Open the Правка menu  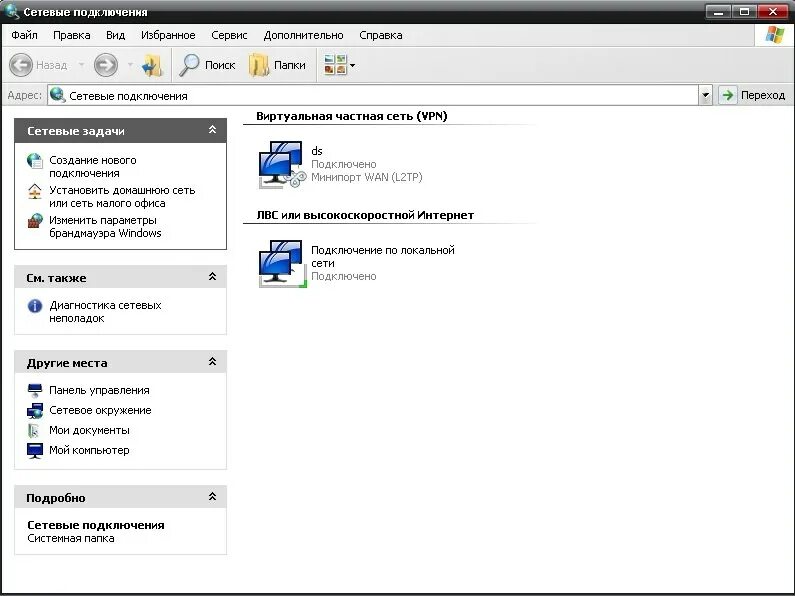(x=71, y=35)
